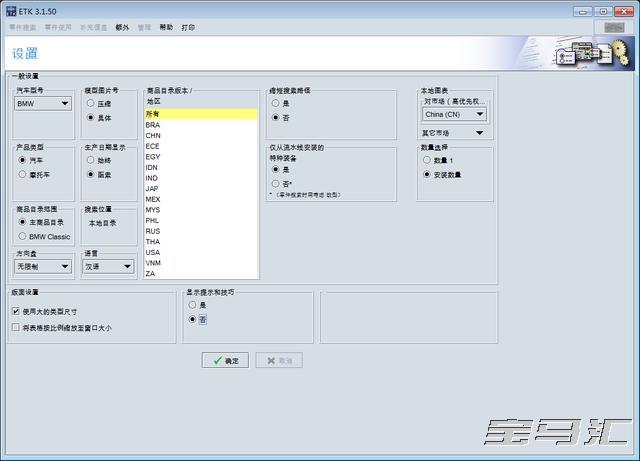This screenshot has width=640, height=461.
Task: Select second radio under 生产日期显示
Action: [91, 174]
